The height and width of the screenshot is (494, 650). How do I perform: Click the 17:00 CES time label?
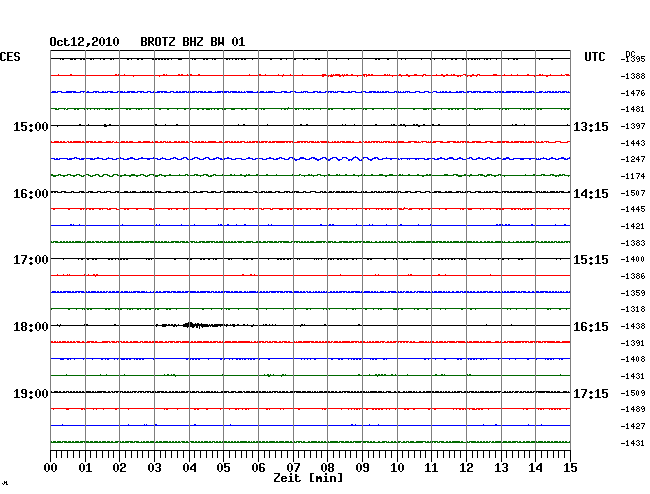pyautogui.click(x=30, y=260)
